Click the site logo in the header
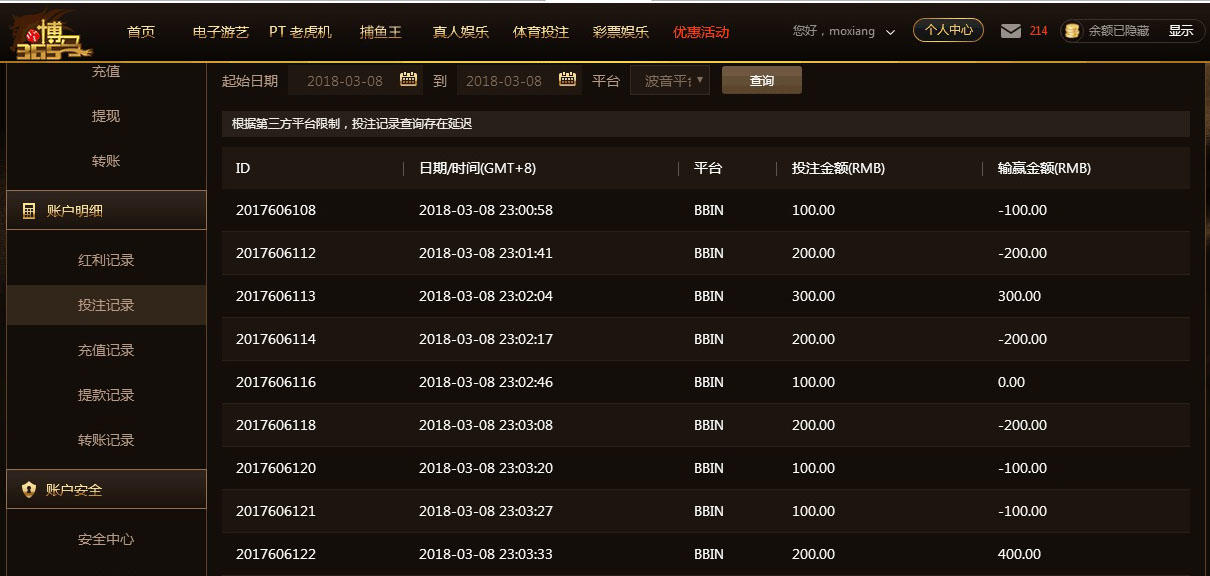This screenshot has height=576, width=1210. point(50,32)
